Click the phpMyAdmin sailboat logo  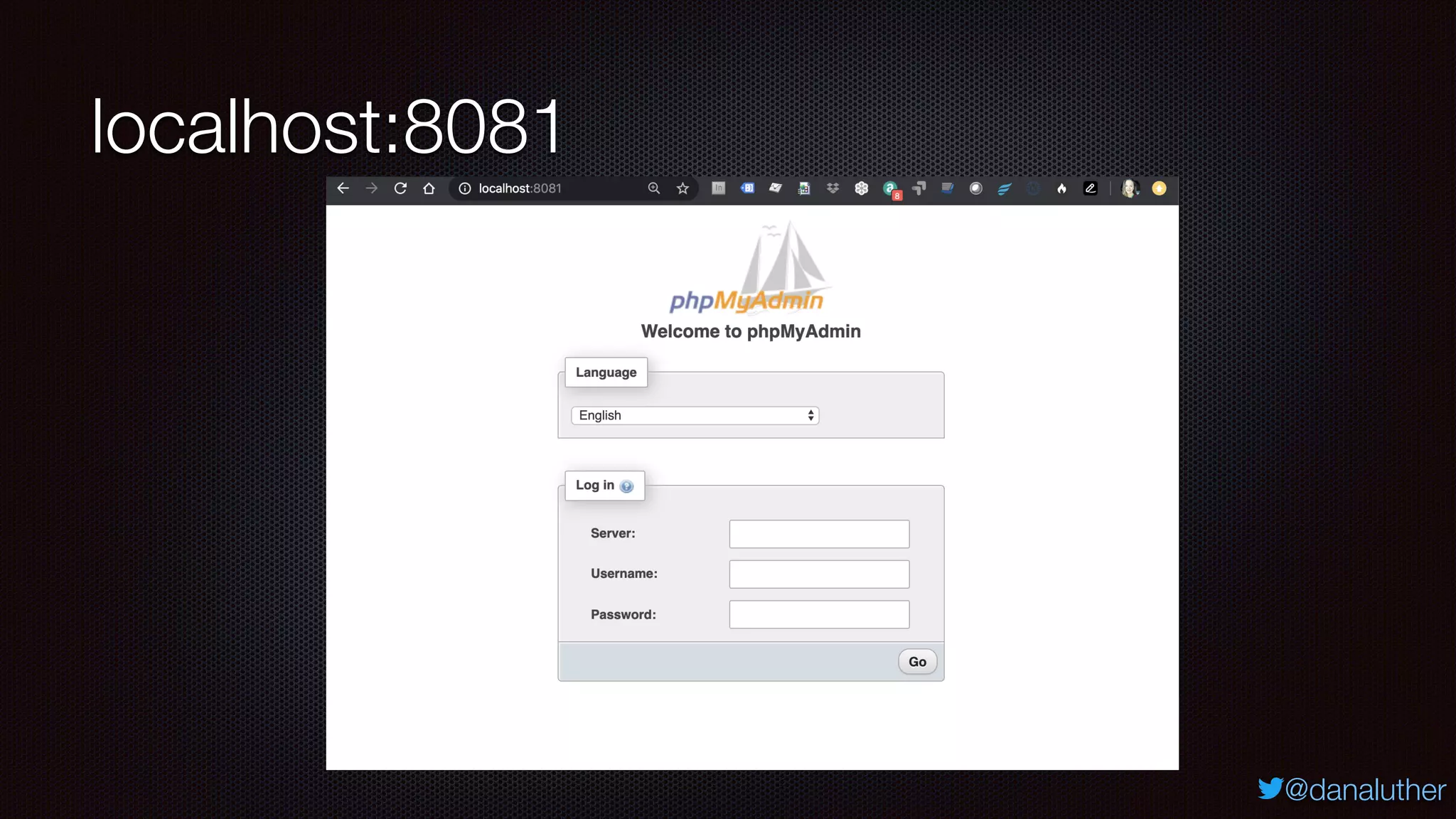coord(750,268)
